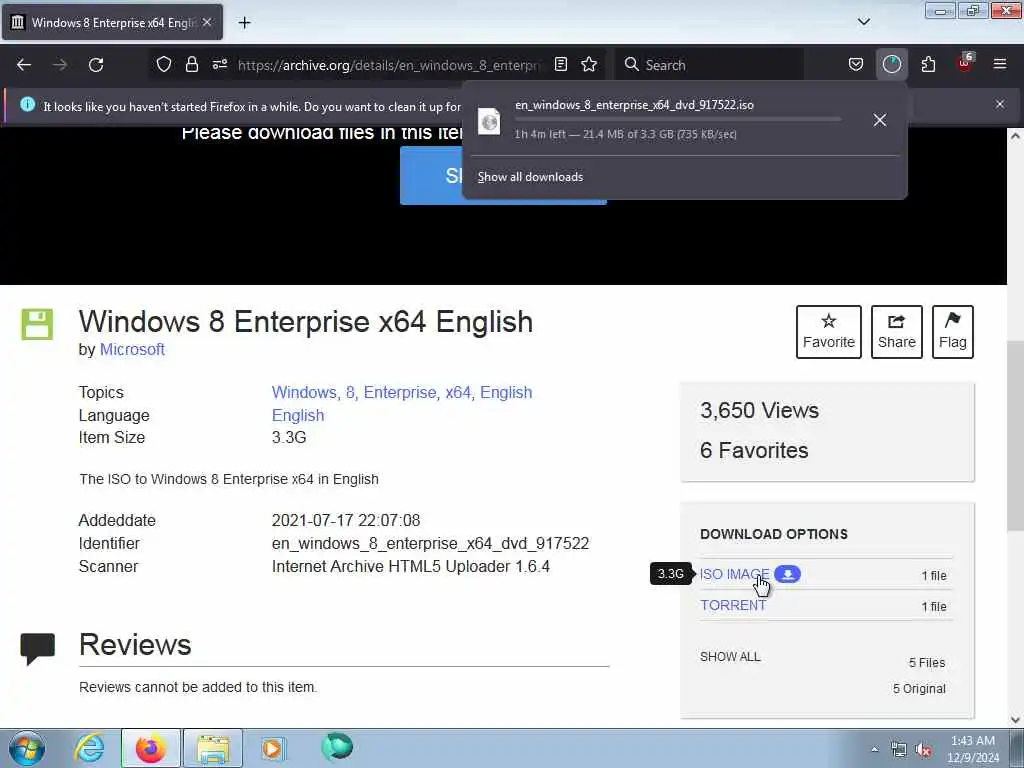Viewport: 1024px width, 768px height.
Task: Click the Favorite button
Action: (829, 332)
